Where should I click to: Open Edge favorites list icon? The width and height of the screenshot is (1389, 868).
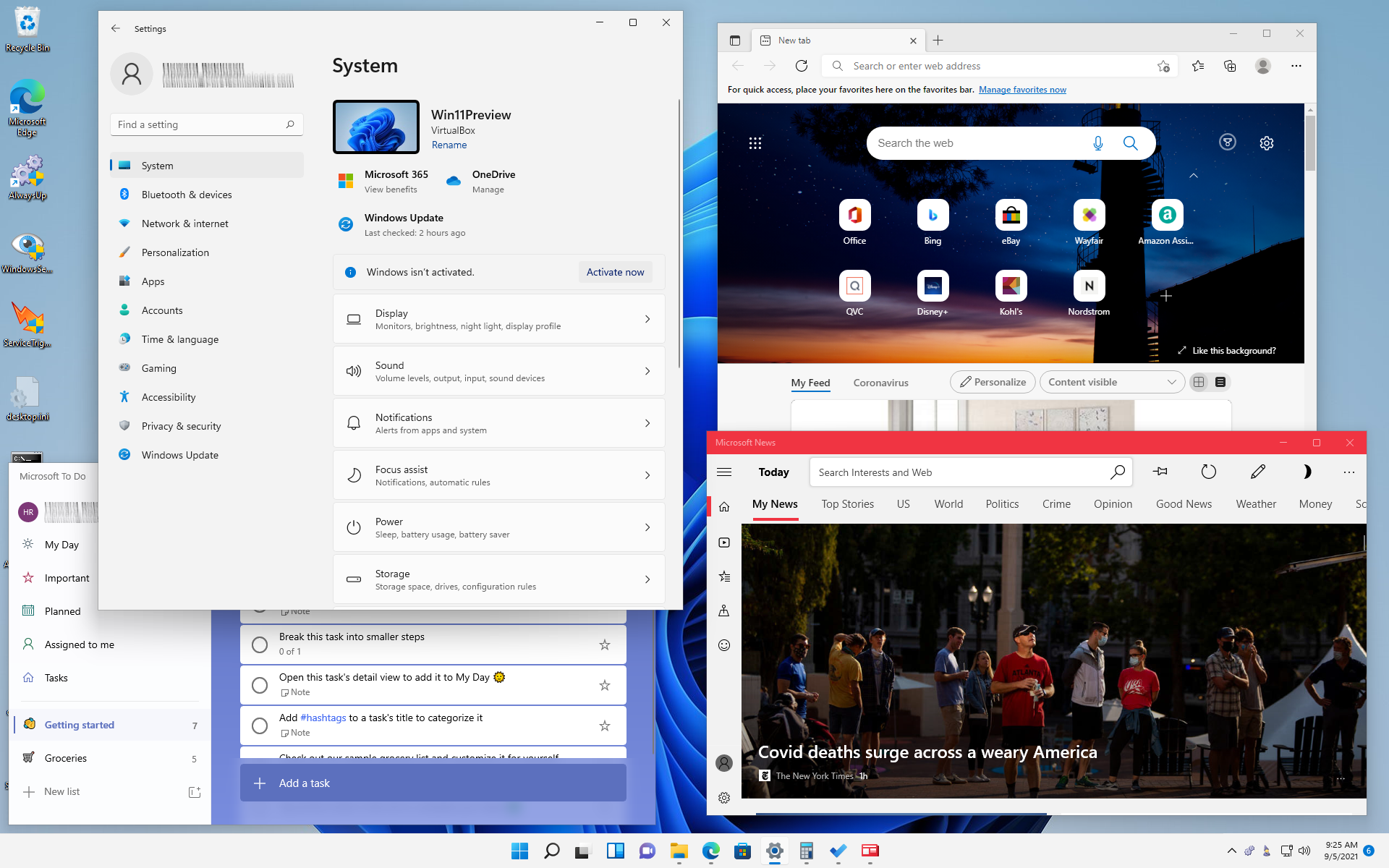pos(1198,66)
